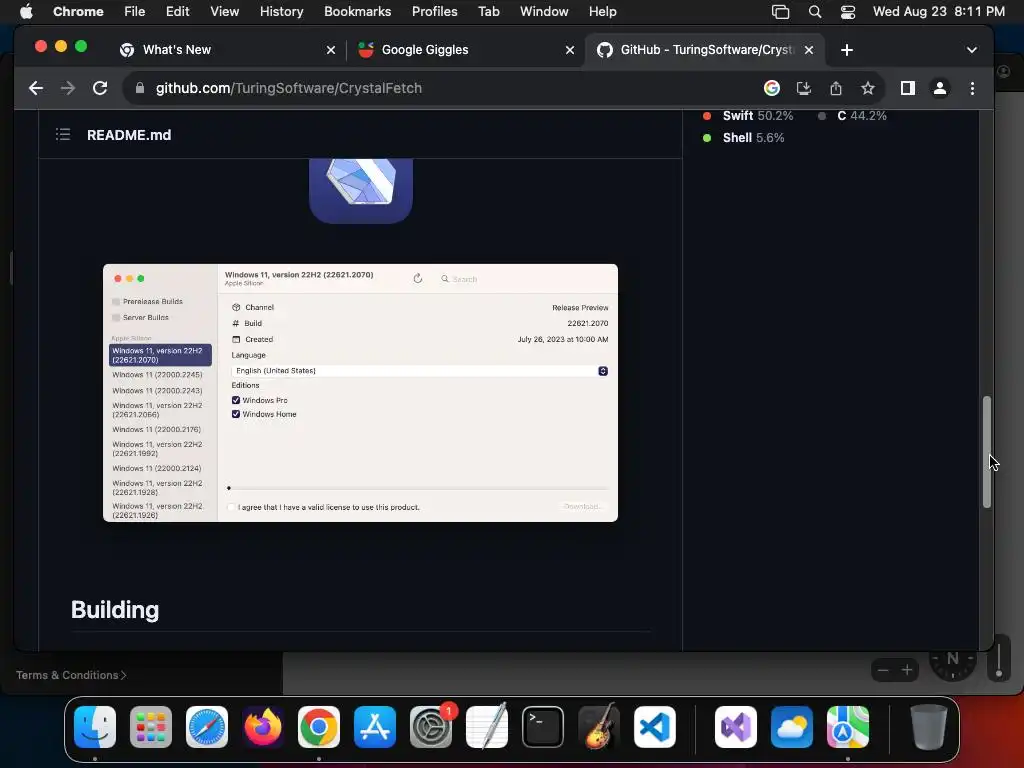Open the Help menu
The width and height of the screenshot is (1024, 768).
click(602, 11)
